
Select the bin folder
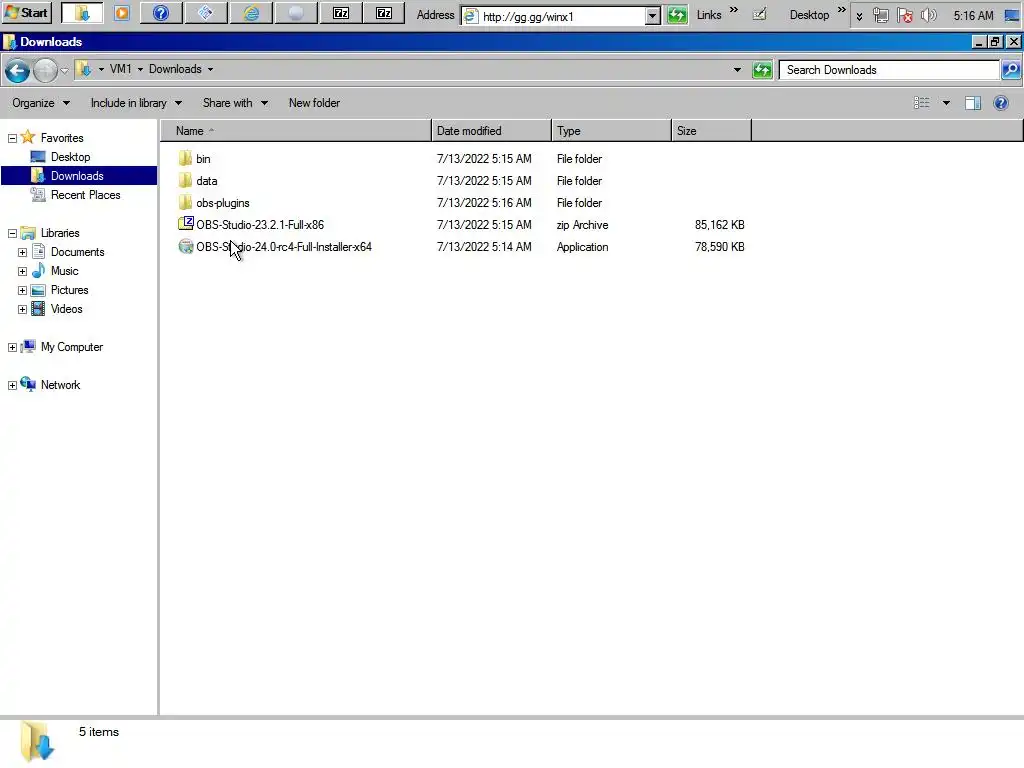click(203, 159)
